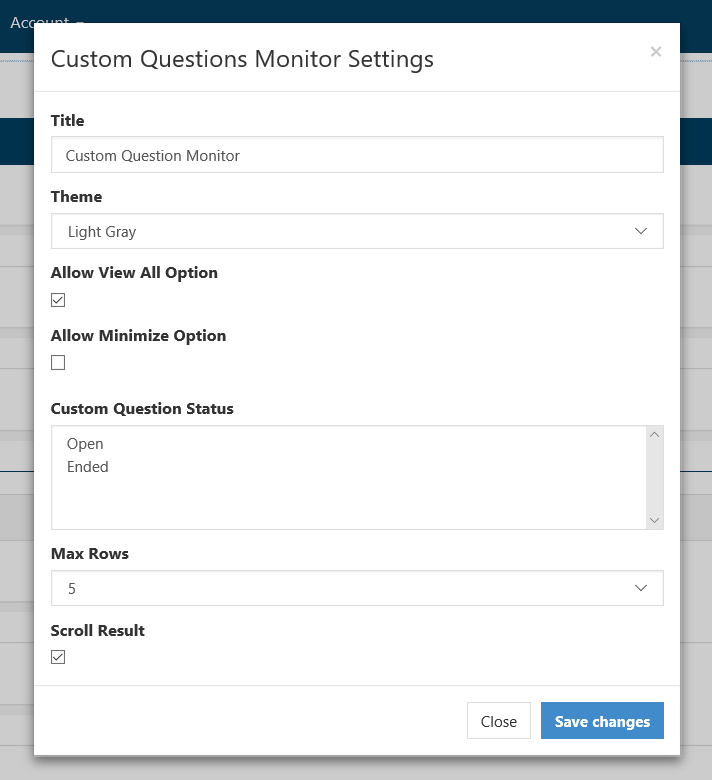Edit the Title input field
712x780 pixels.
tap(357, 155)
